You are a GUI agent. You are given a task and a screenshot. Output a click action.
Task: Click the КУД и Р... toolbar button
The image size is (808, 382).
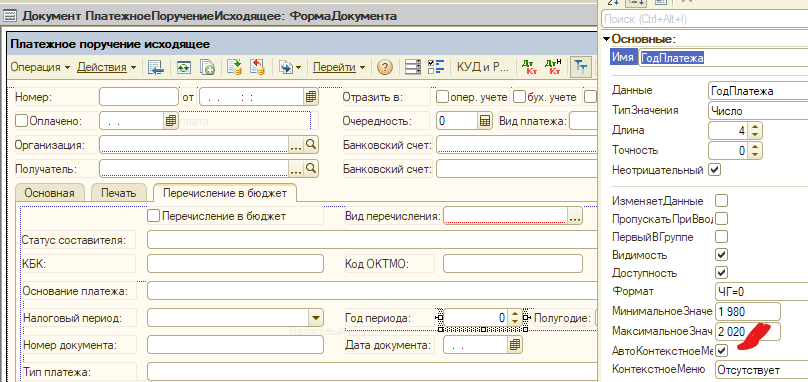[482, 67]
